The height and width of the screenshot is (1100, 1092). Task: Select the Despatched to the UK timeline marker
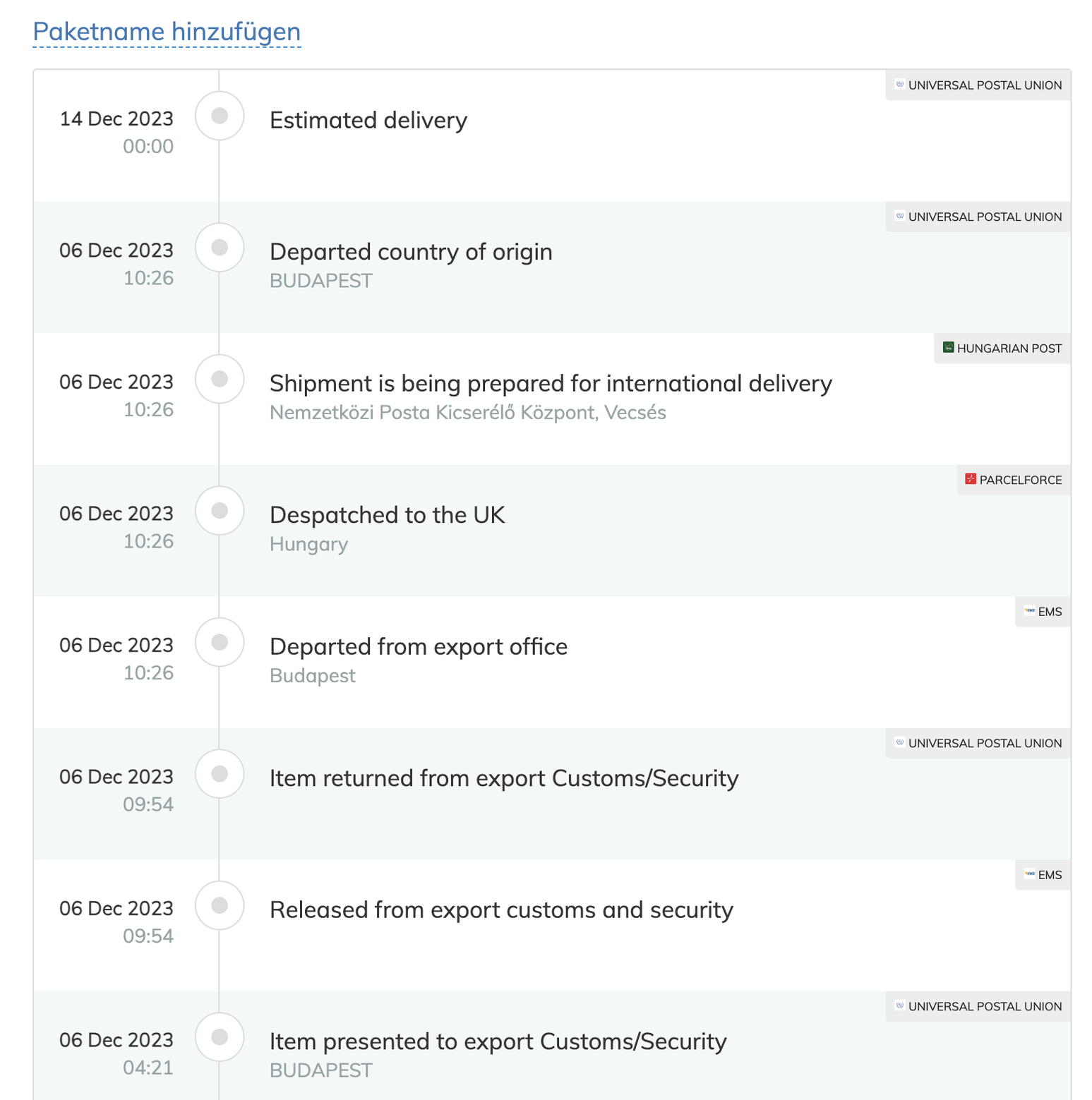[x=220, y=511]
